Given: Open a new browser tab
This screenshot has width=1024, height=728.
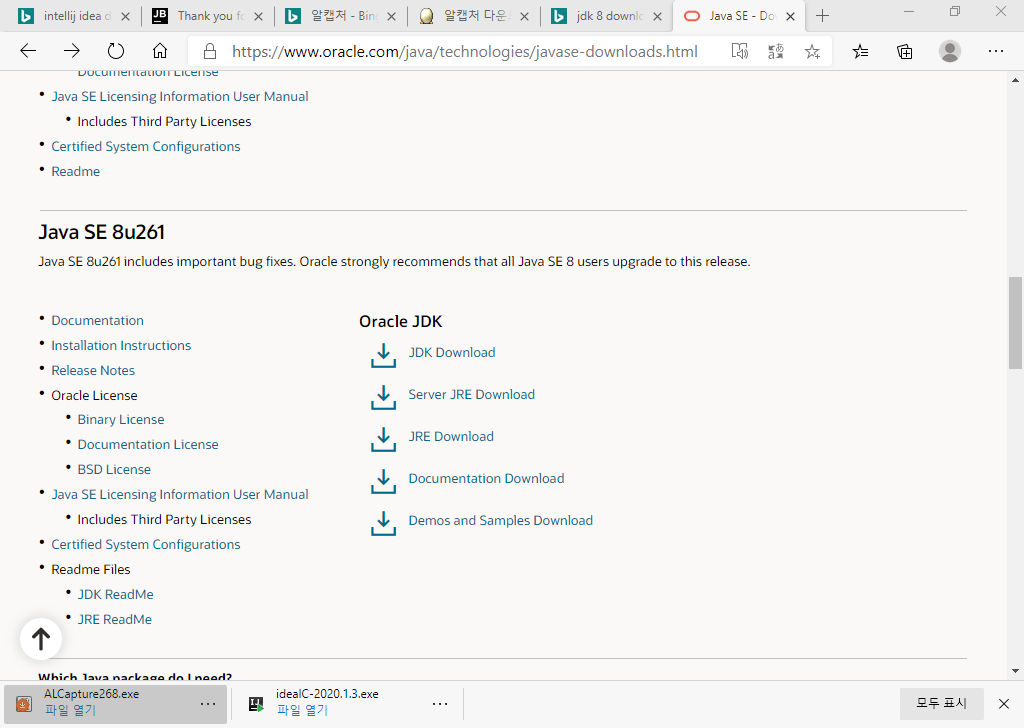Looking at the screenshot, I should point(823,16).
